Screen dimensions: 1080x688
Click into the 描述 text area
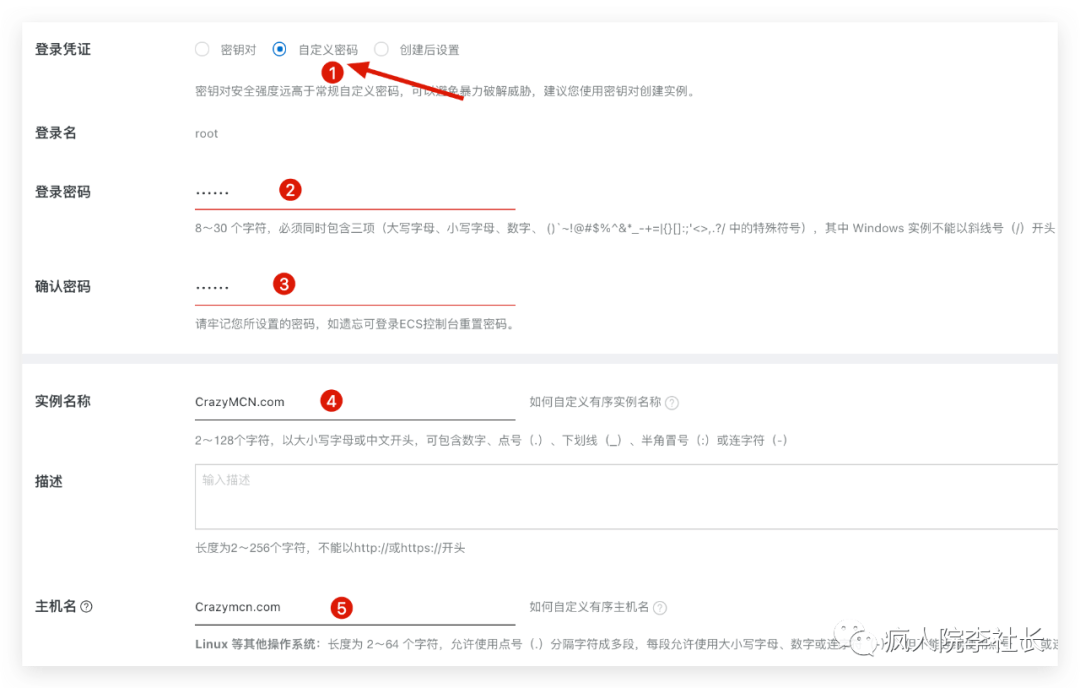point(625,496)
